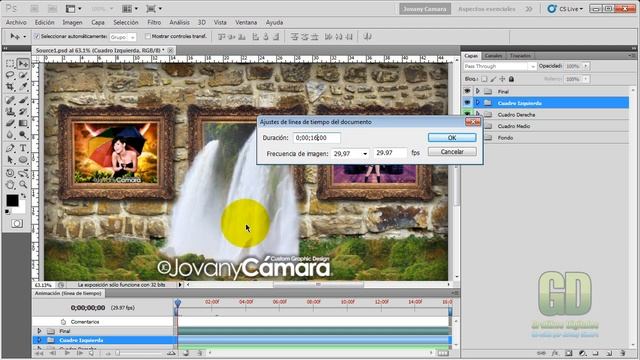Select the 3D Camera Orbit tool
Viewport: 640px width, 360px height.
[x=23, y=173]
